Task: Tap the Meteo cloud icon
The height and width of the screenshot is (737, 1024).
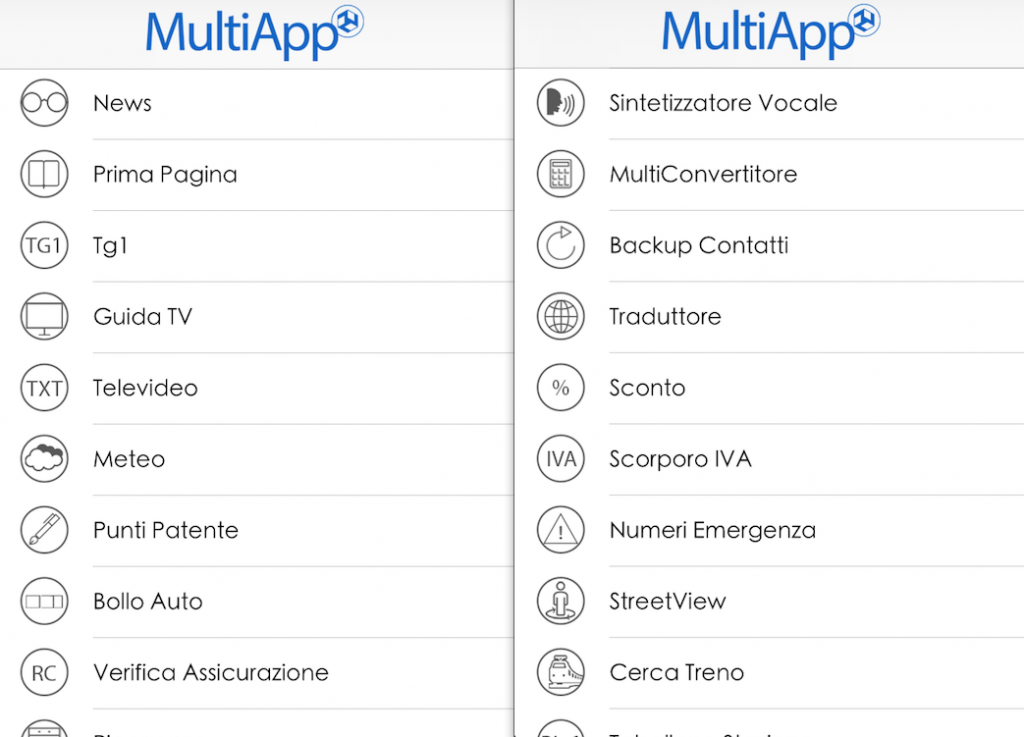Action: (x=44, y=459)
